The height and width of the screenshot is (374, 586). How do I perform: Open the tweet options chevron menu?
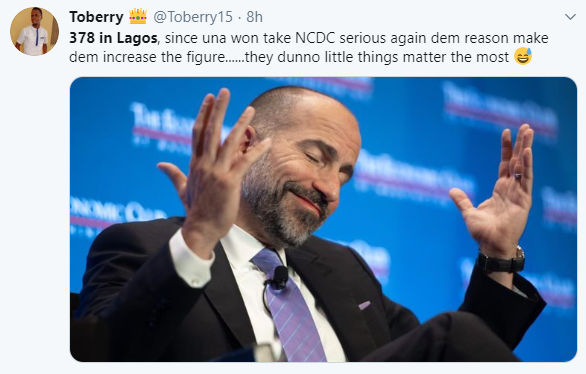tap(570, 17)
